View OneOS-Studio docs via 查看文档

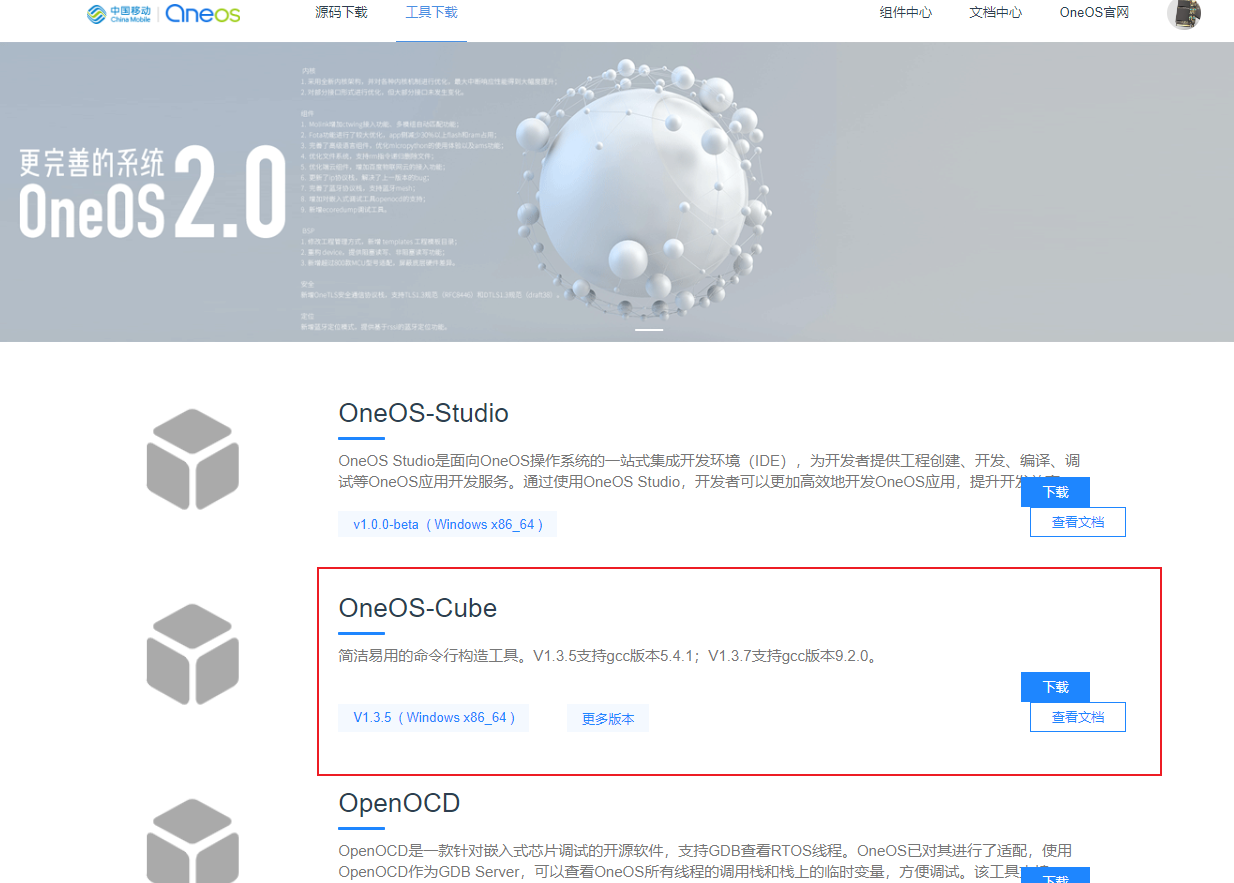(1078, 522)
